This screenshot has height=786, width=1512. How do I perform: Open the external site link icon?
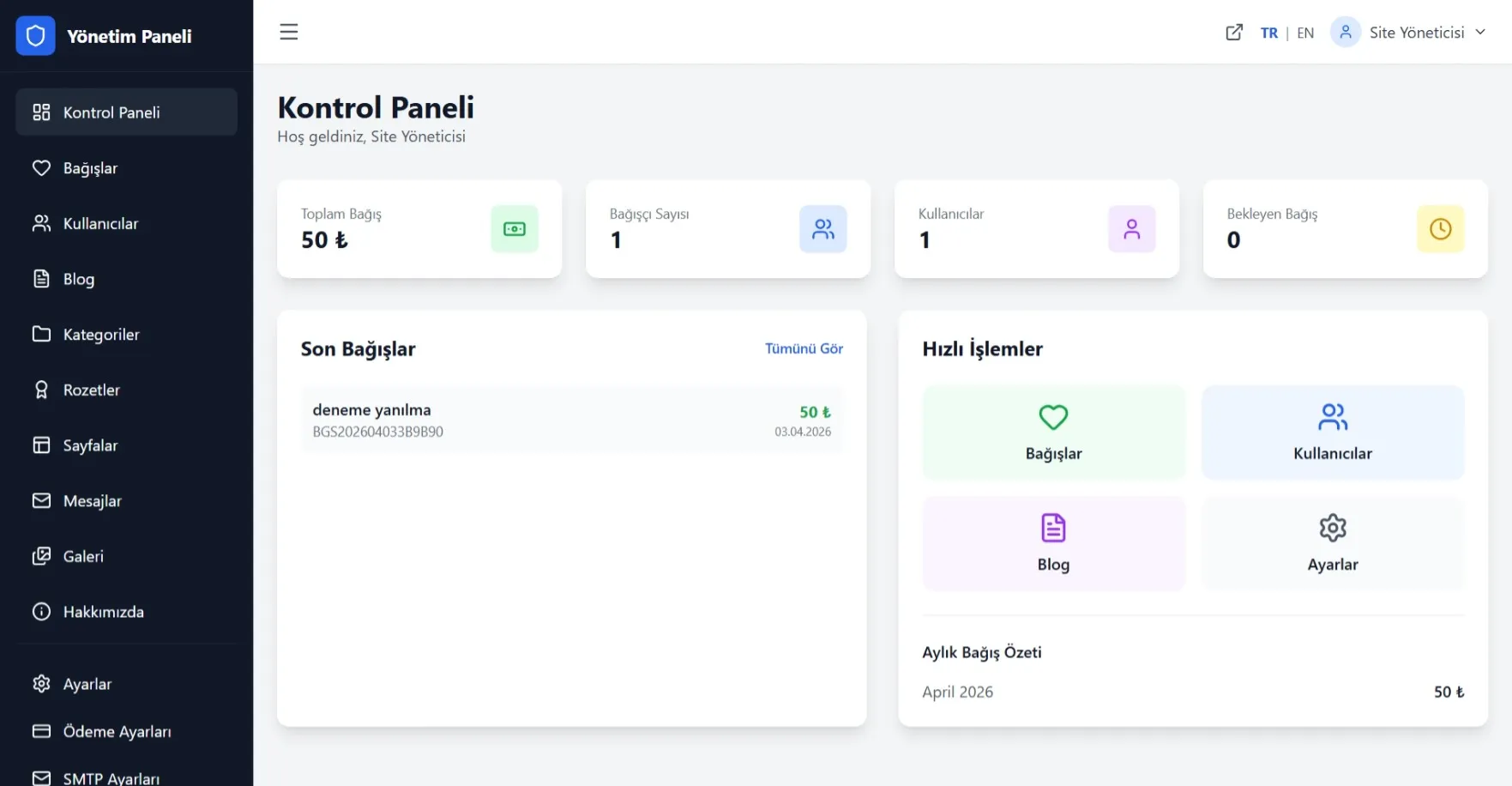coord(1233,33)
